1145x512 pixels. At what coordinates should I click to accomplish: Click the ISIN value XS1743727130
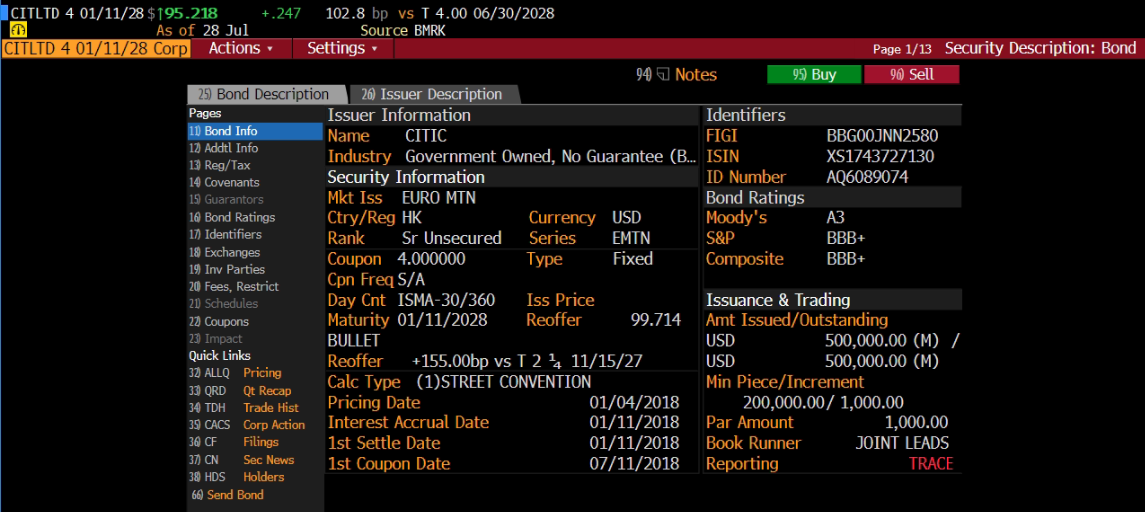pyautogui.click(x=880, y=156)
